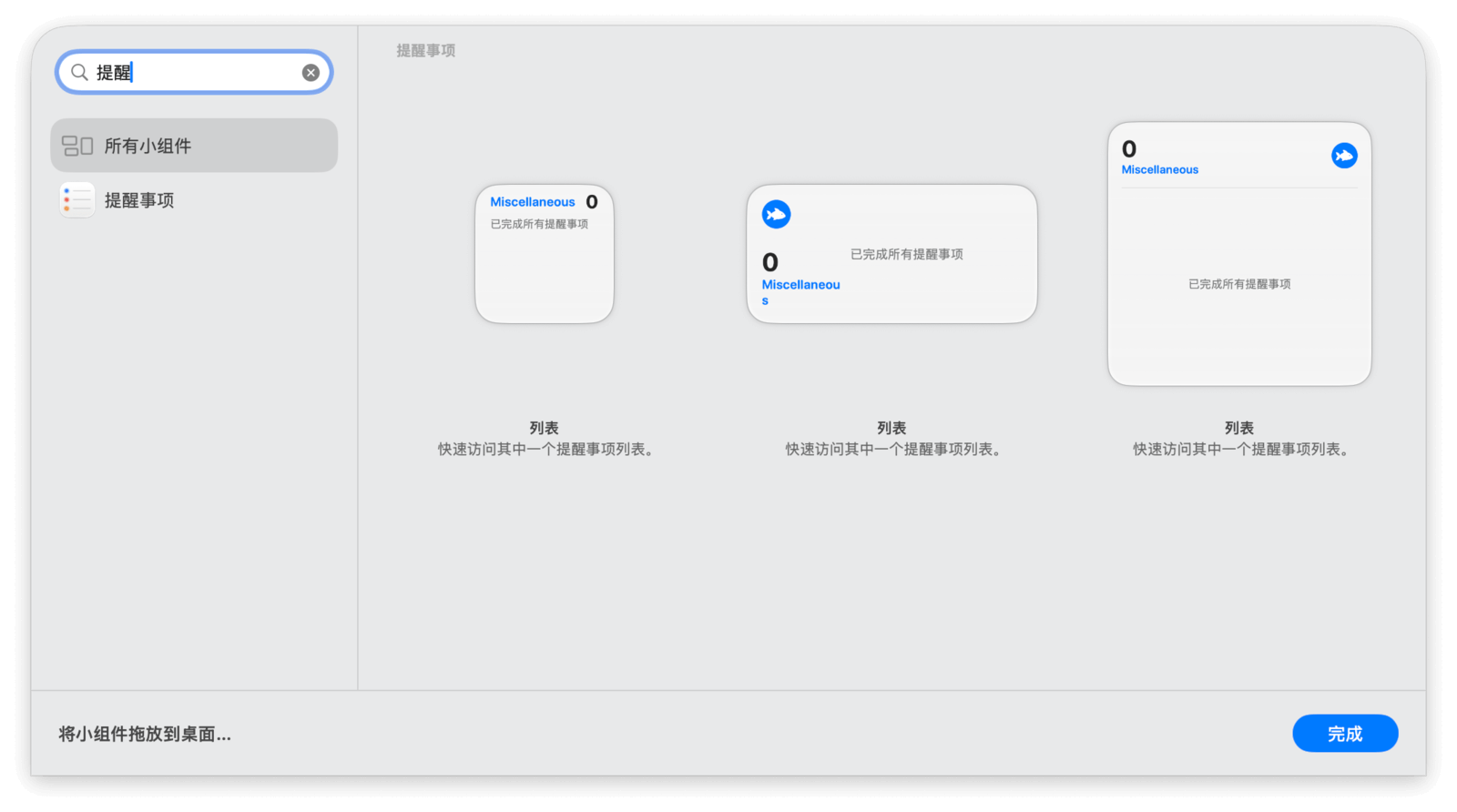Click Miscellaneous title in the small widget
1457x812 pixels.
pos(533,202)
